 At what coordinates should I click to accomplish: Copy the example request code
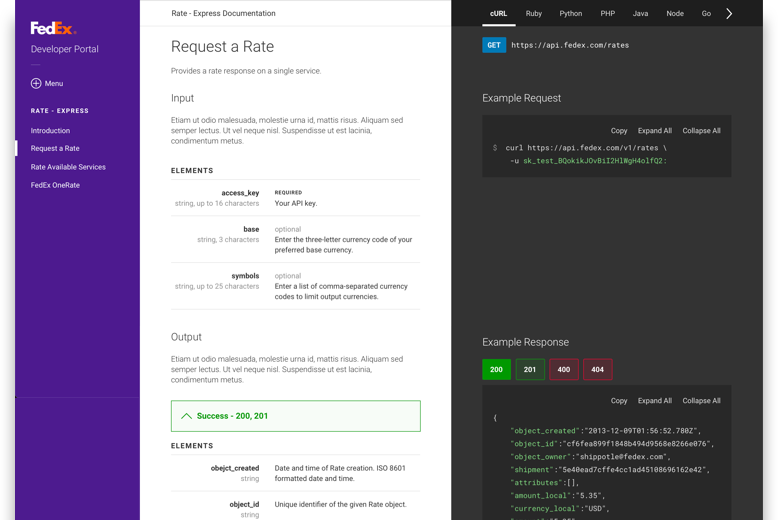pyautogui.click(x=619, y=131)
